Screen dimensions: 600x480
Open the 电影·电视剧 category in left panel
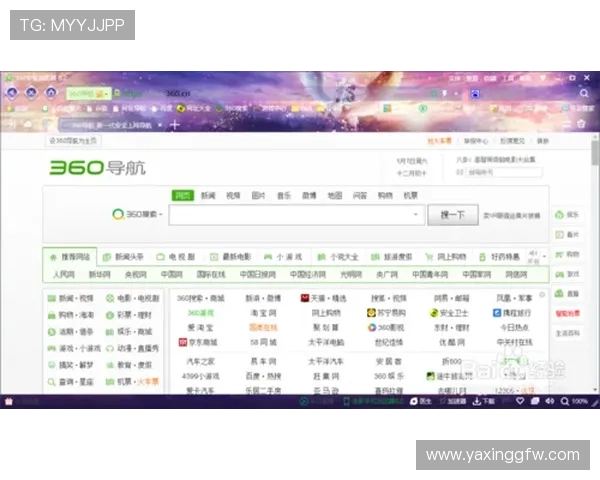point(132,298)
